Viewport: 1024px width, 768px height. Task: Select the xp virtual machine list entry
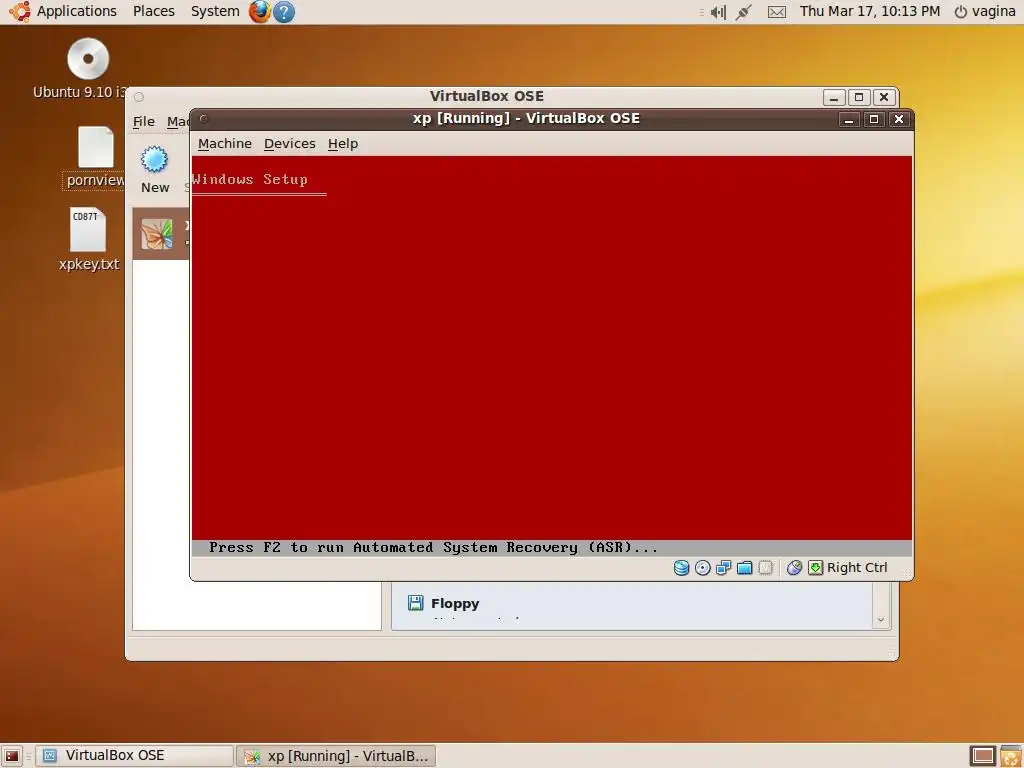pos(161,234)
